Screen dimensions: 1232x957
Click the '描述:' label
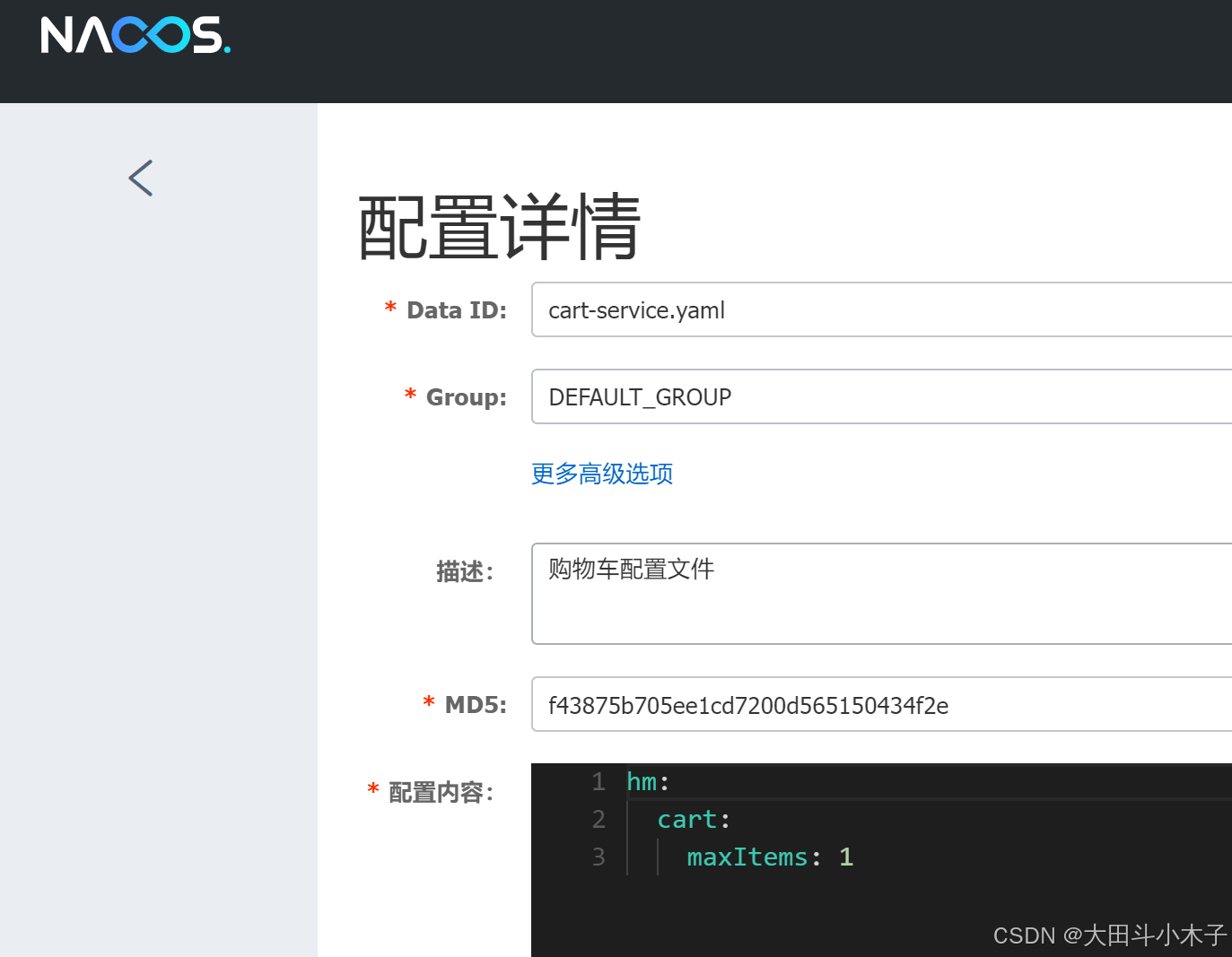tap(465, 571)
